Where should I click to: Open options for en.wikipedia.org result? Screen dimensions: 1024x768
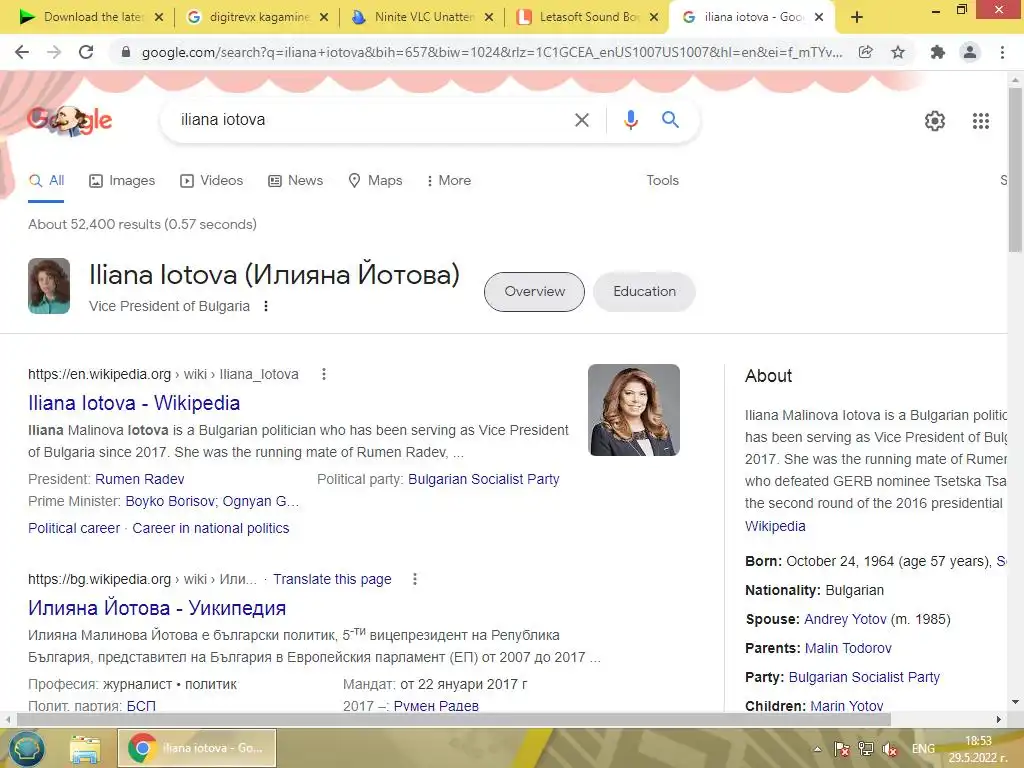(x=324, y=374)
